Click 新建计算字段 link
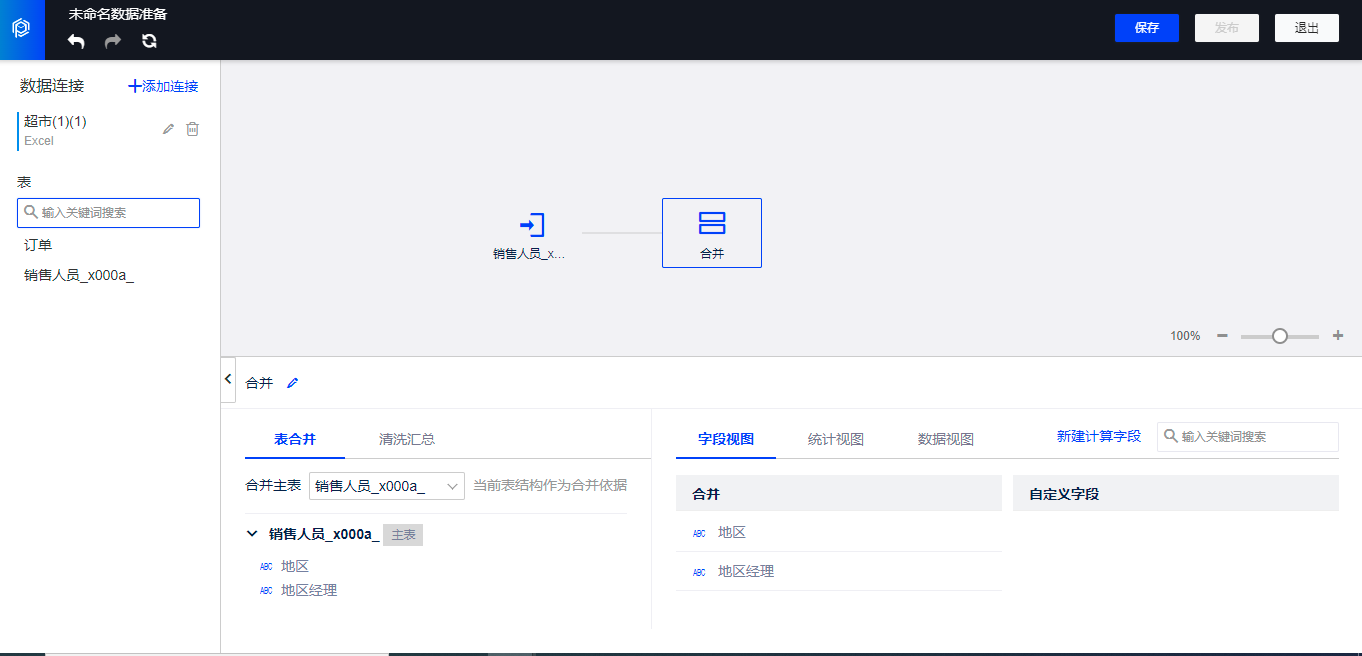Image resolution: width=1362 pixels, height=656 pixels. point(1099,436)
